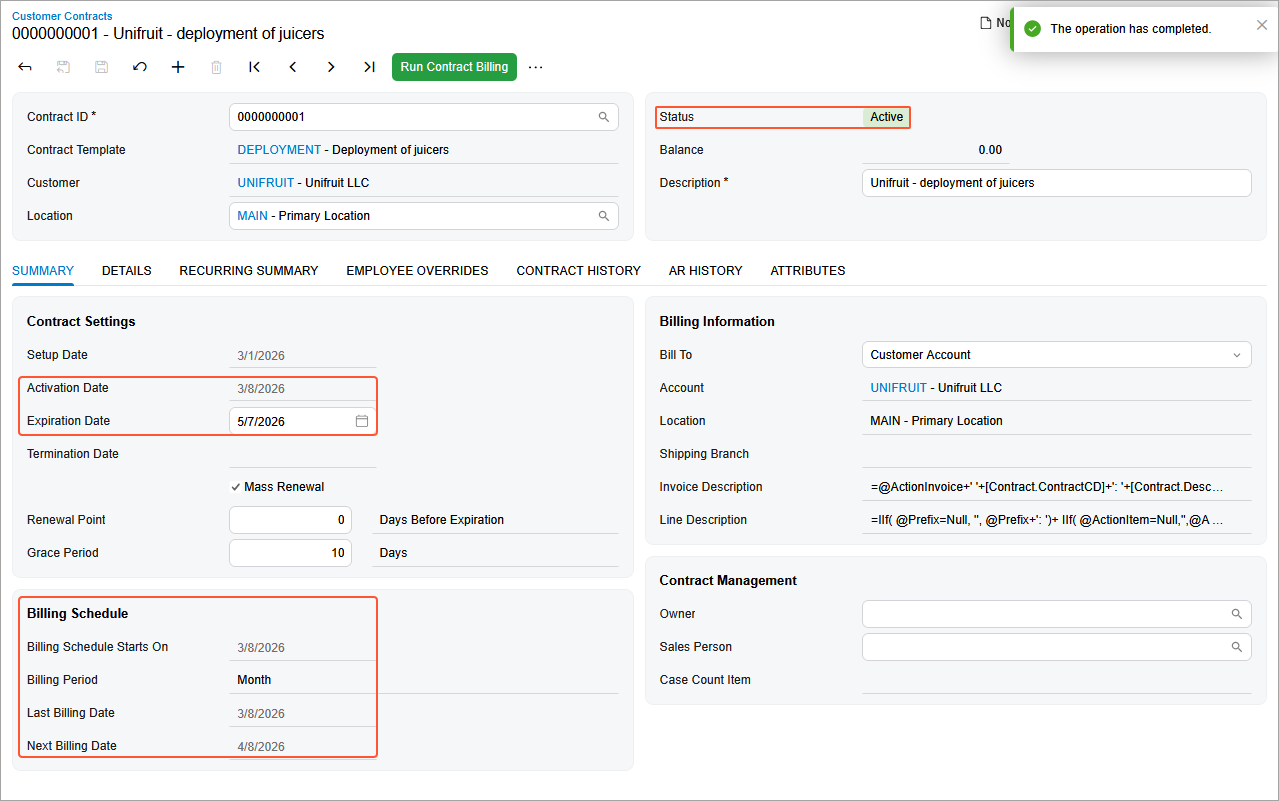Open the Location selector lookup
This screenshot has width=1279, height=801.
(x=604, y=215)
